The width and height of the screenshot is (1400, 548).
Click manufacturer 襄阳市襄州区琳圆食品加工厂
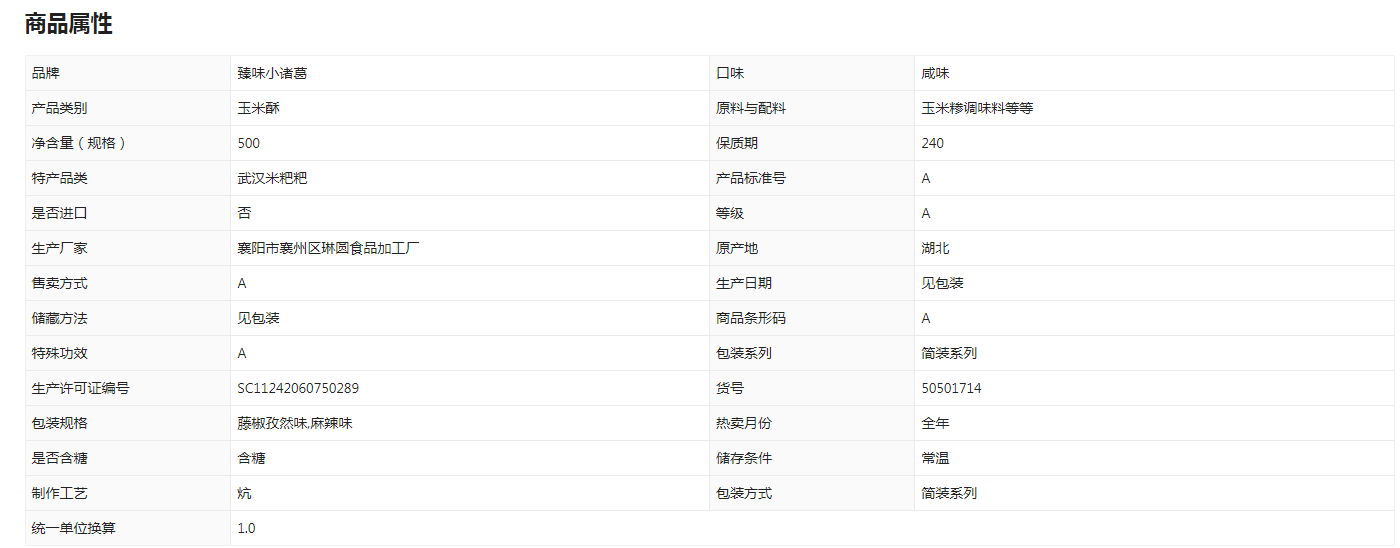click(328, 248)
